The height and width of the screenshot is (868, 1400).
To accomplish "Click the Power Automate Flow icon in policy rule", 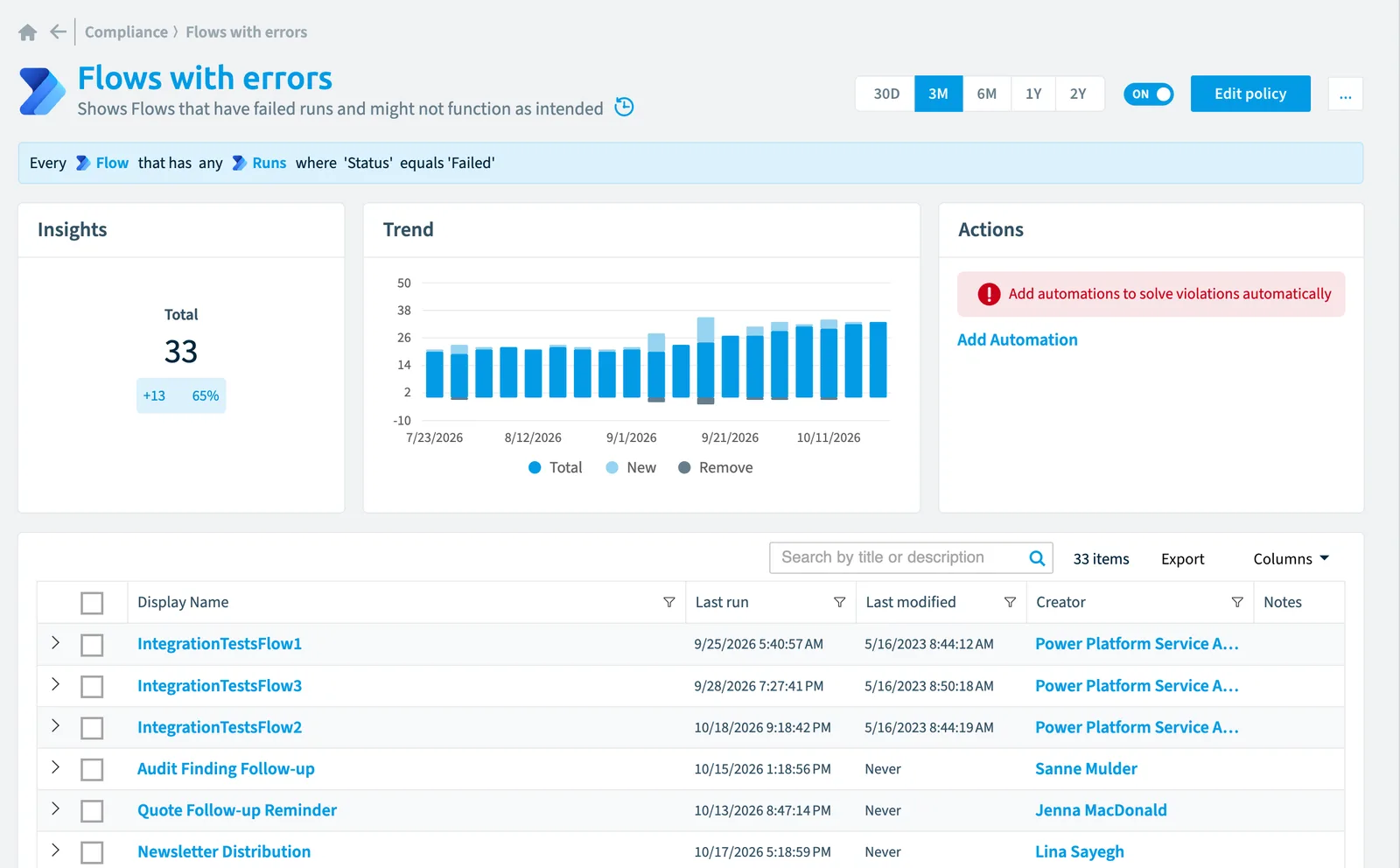I will coord(83,163).
